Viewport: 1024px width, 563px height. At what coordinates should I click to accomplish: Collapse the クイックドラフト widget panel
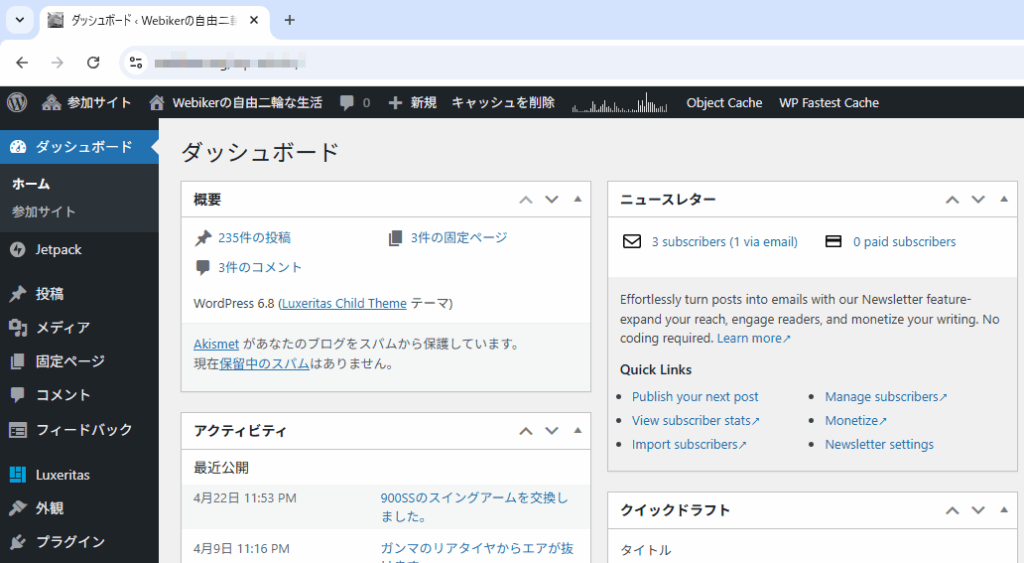[1004, 510]
